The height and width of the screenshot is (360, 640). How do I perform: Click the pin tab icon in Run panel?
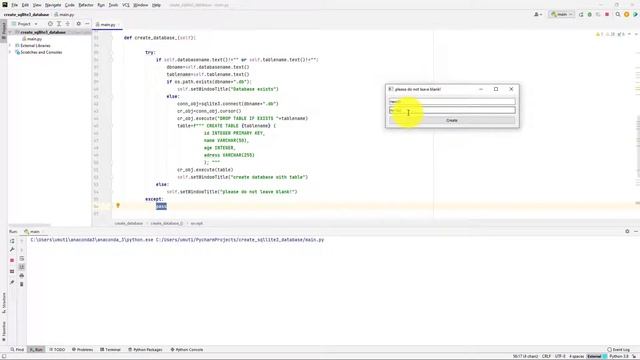click(x=12, y=282)
